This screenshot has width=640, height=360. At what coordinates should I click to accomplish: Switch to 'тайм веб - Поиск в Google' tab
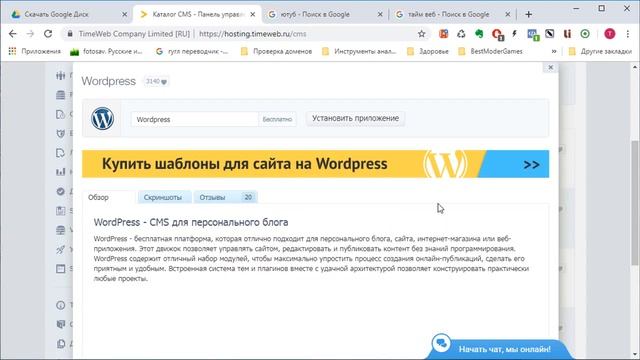click(x=453, y=14)
